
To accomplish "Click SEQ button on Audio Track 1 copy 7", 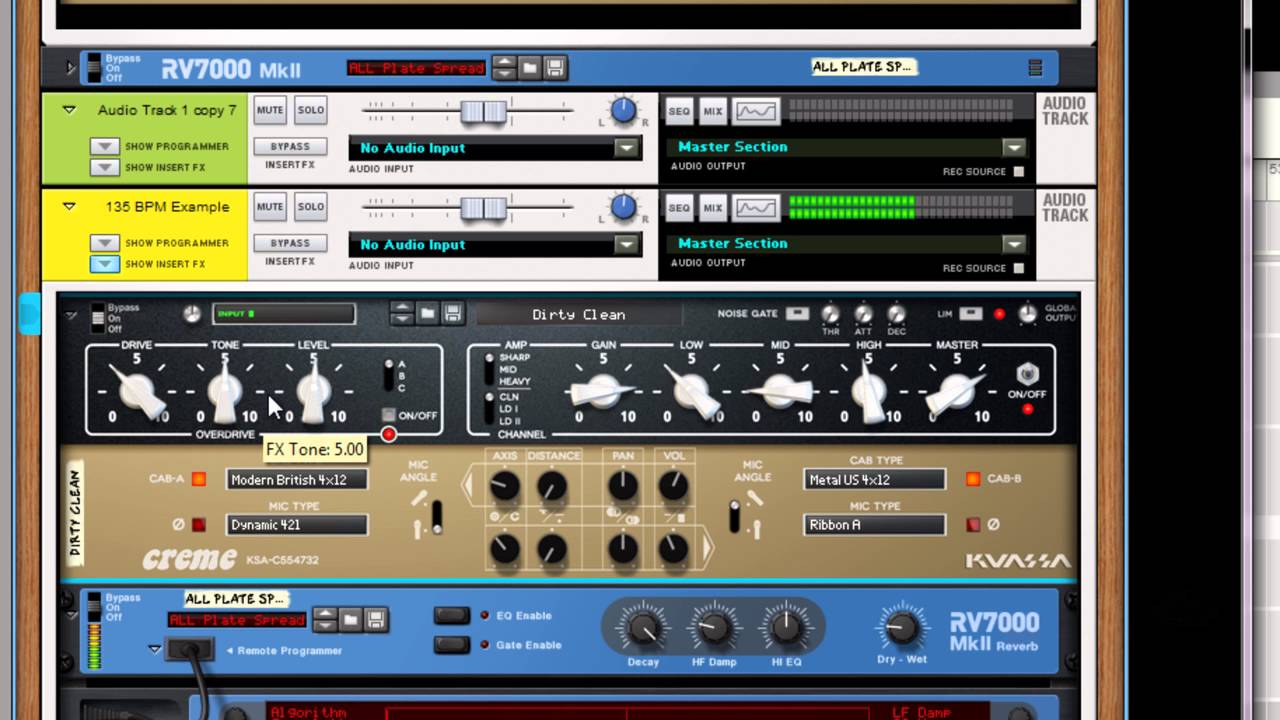I will (679, 112).
